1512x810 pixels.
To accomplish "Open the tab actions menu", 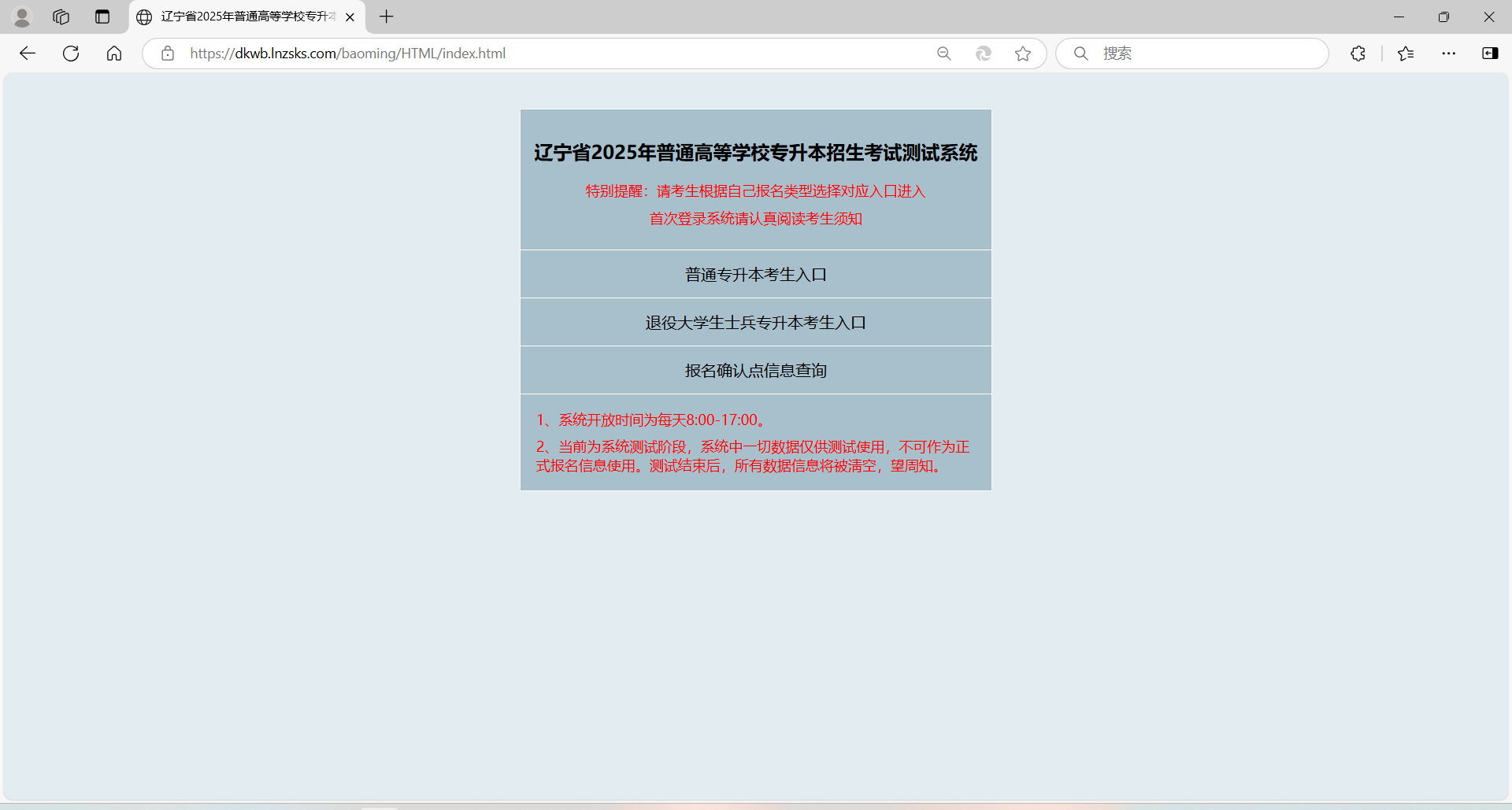I will 102,17.
